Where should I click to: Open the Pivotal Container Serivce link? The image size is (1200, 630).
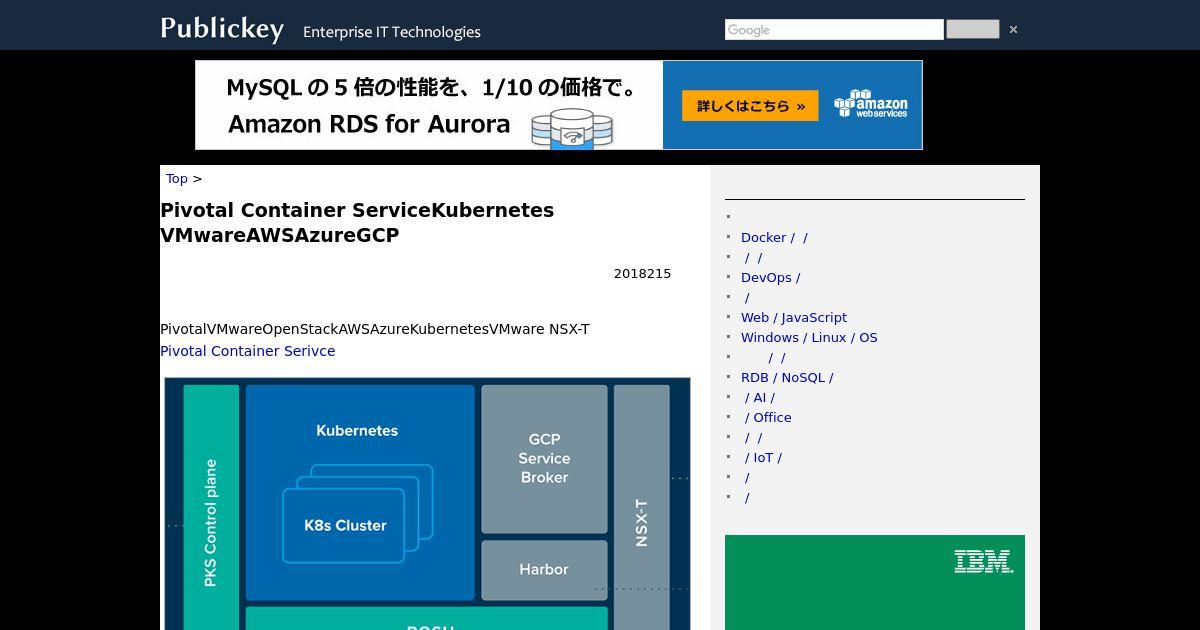248,351
